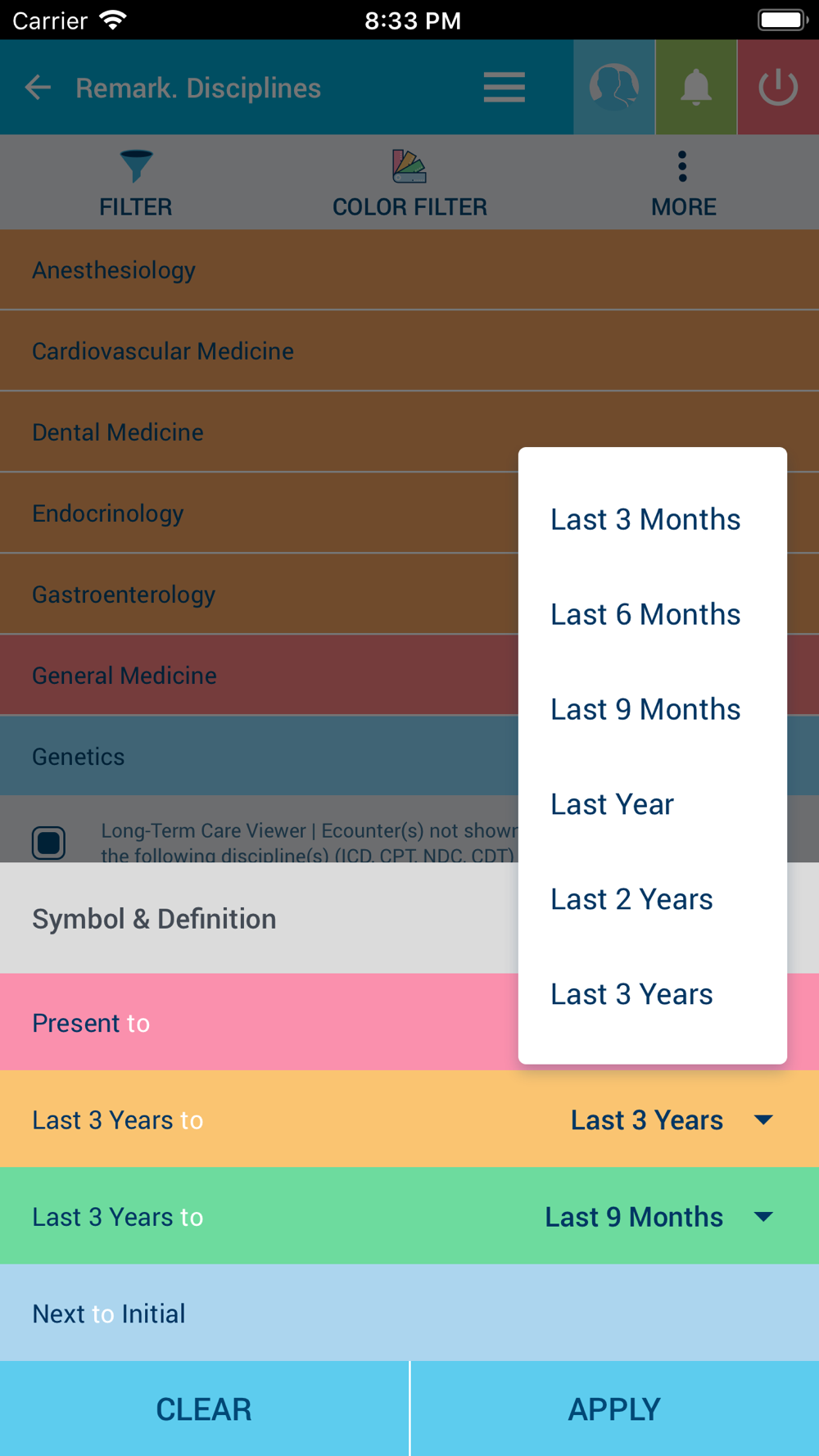Open the Cardiovascular Medicine discipline row
This screenshot has height=1456, width=819.
409,350
